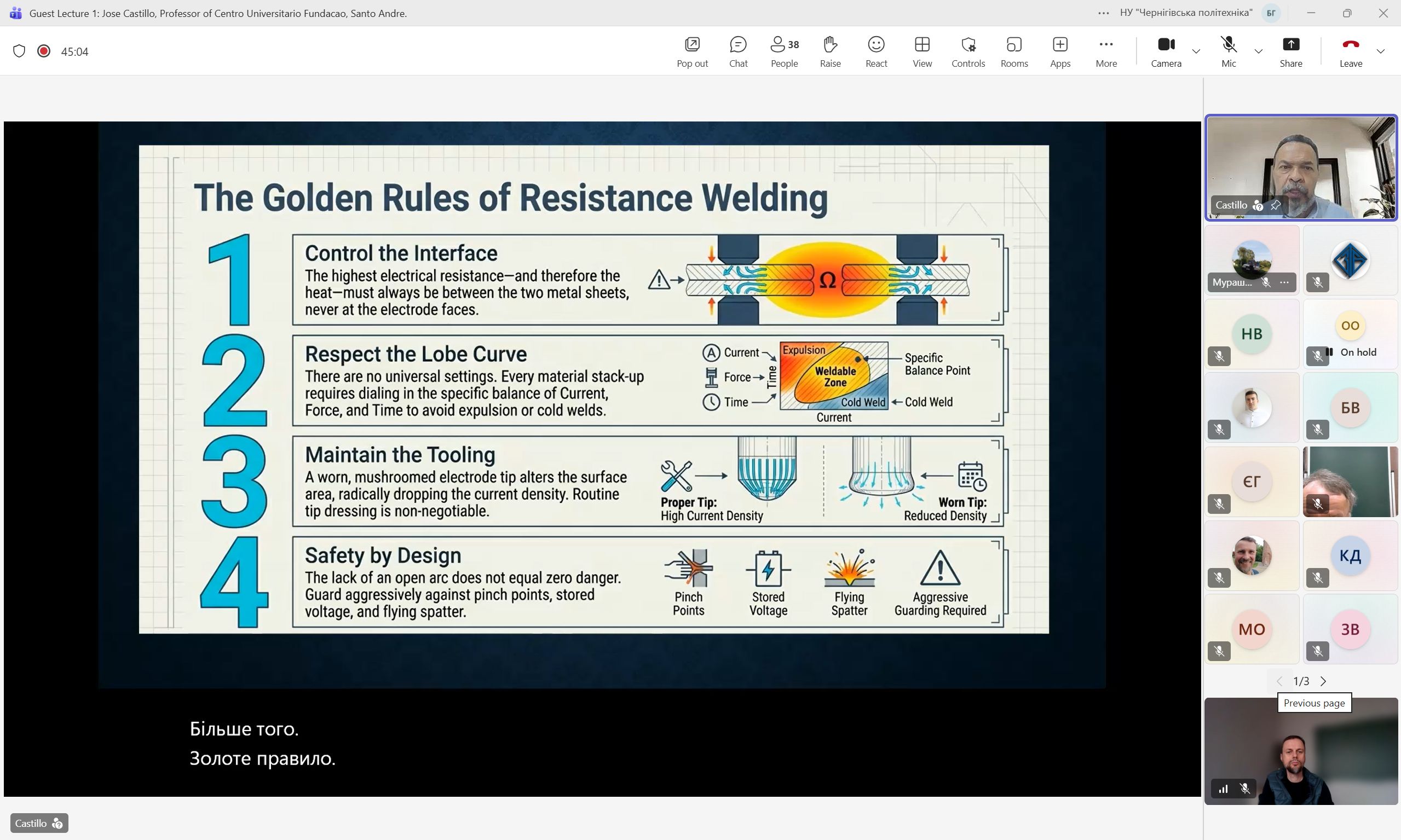Image resolution: width=1401 pixels, height=840 pixels.
Task: Open the React emoji menu
Action: [876, 51]
